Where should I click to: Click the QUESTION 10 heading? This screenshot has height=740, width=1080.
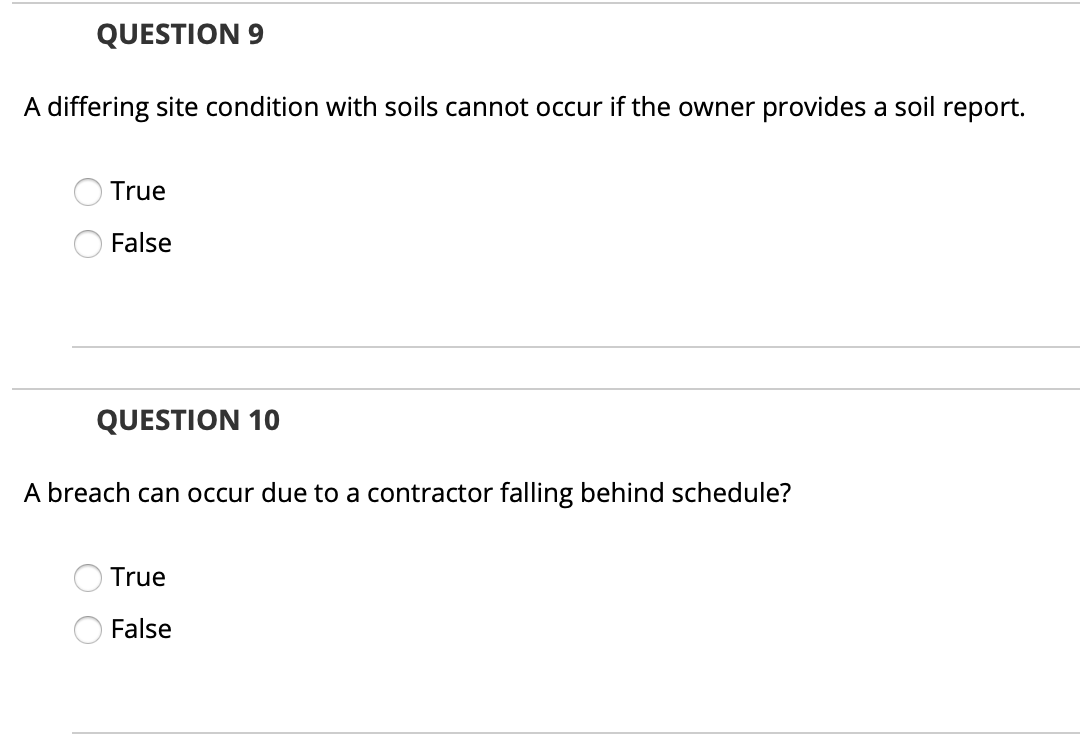click(187, 421)
